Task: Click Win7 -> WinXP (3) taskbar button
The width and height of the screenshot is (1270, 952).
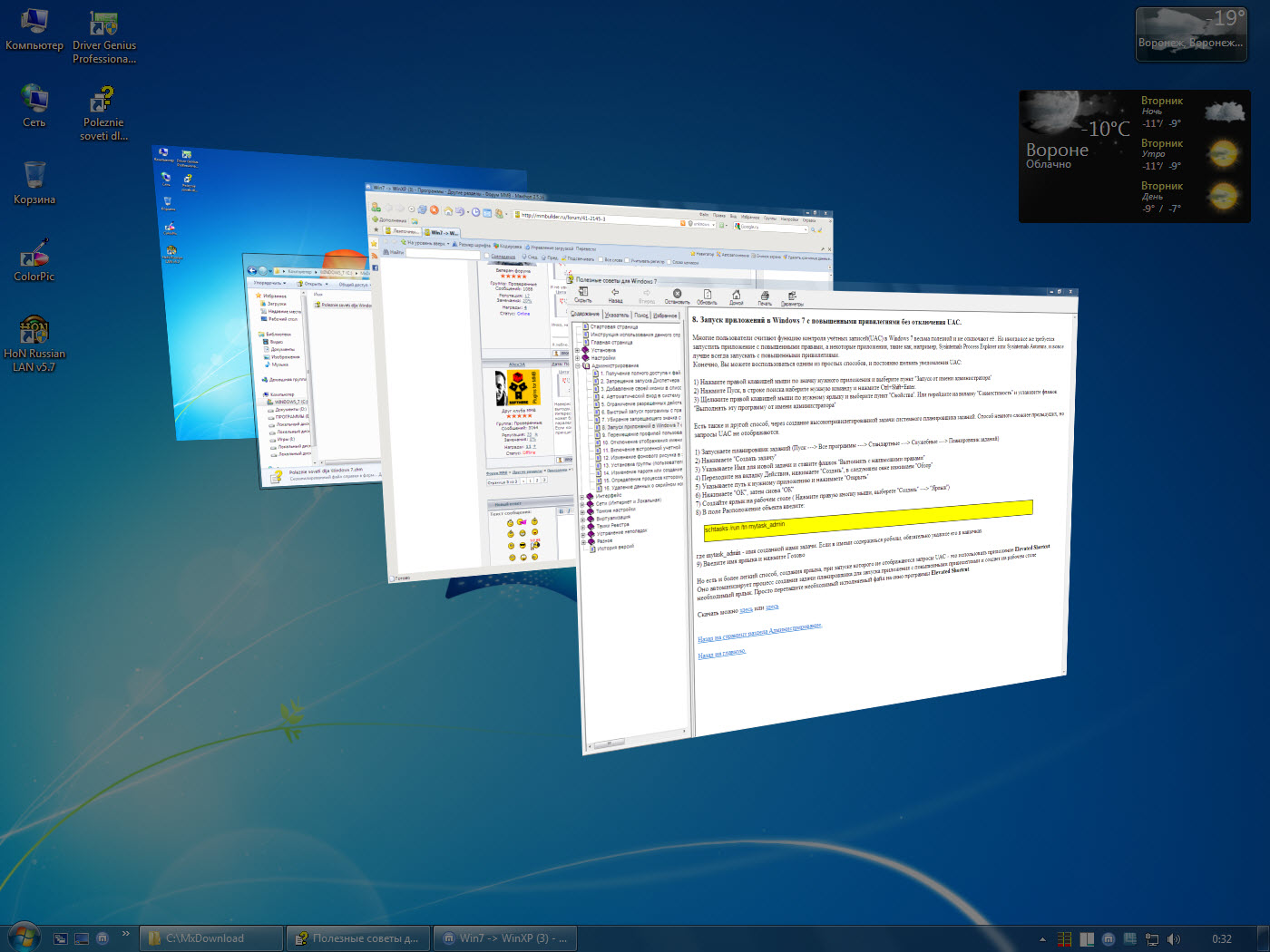Action: point(505,938)
